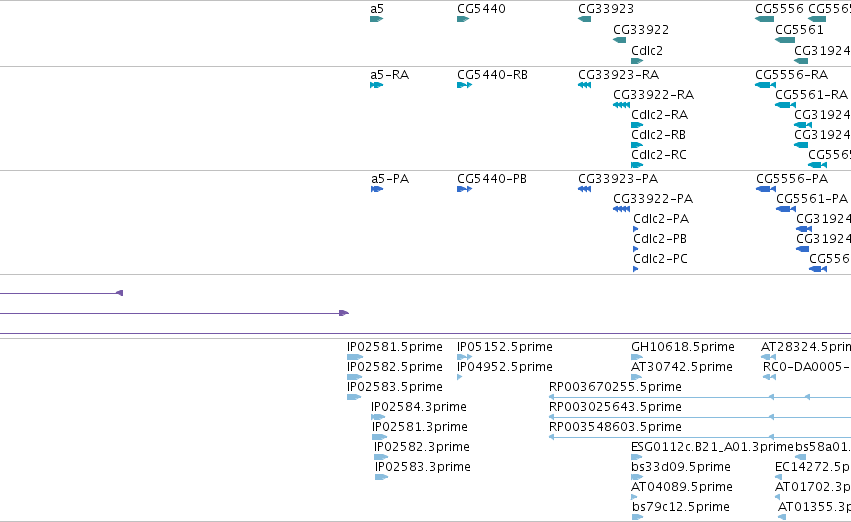
Task: Click the a5 gene label
Action: (x=377, y=9)
